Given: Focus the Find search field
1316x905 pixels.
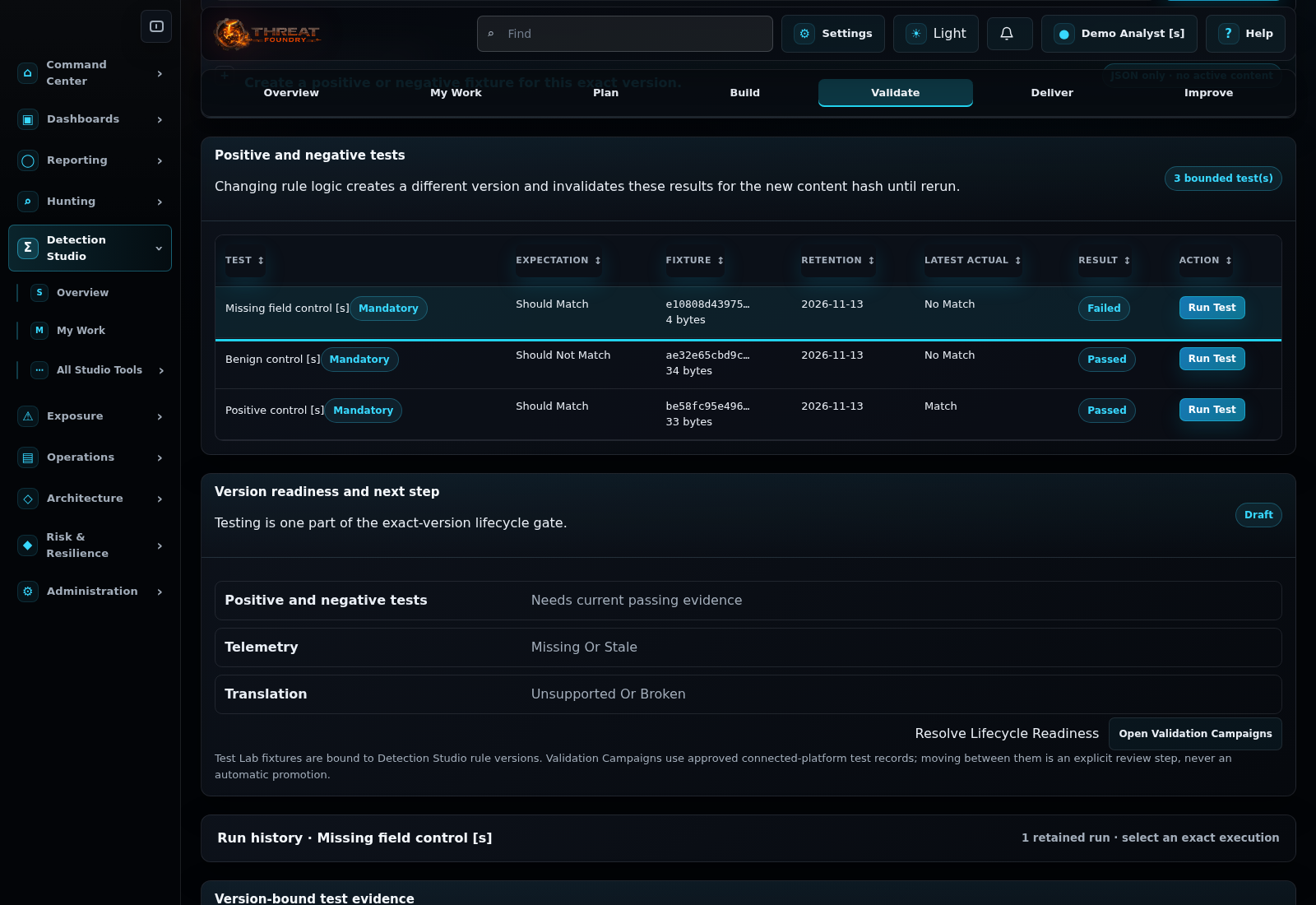Looking at the screenshot, I should pos(625,34).
